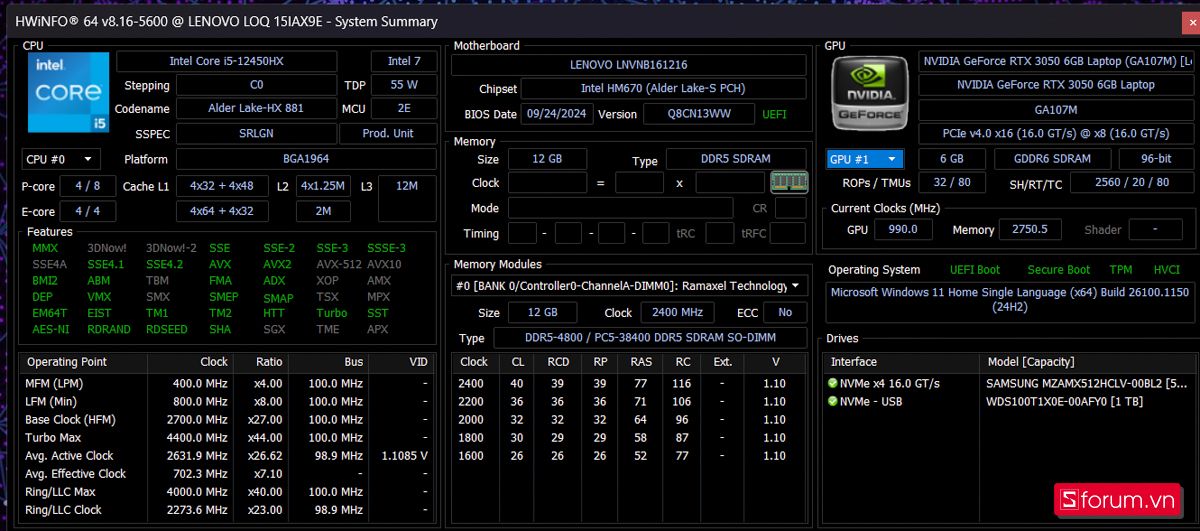This screenshot has height=531, width=1200.
Task: Click the Intel 7 process field
Action: tap(404, 61)
